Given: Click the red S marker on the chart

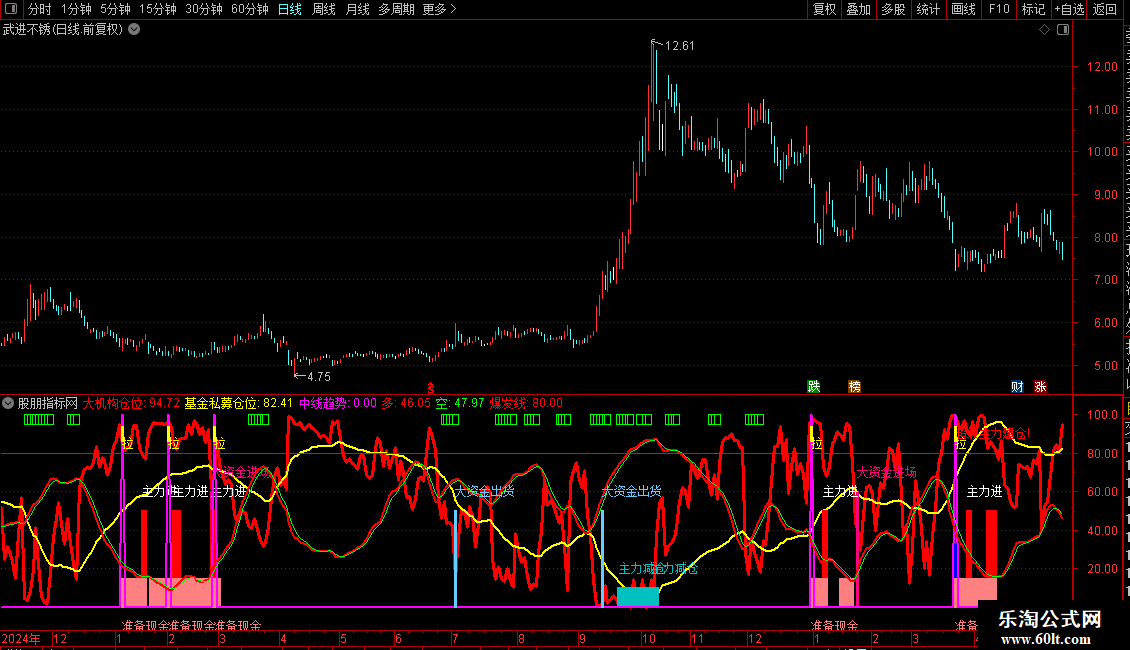Looking at the screenshot, I should 431,388.
